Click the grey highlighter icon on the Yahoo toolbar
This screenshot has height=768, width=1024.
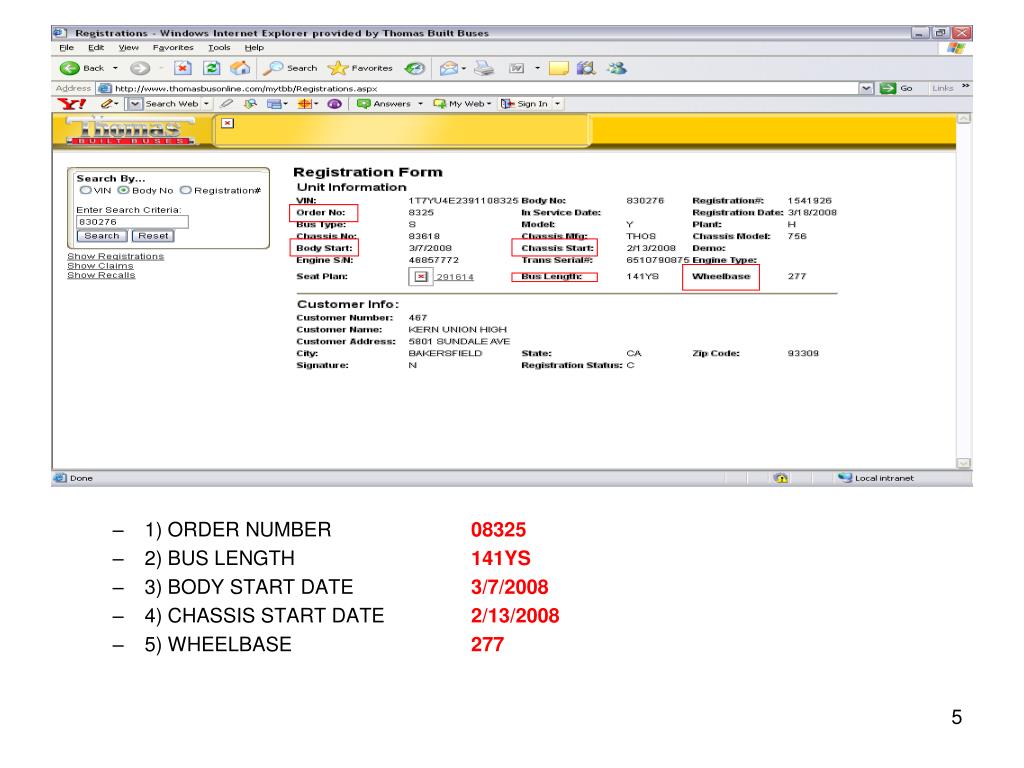(227, 104)
